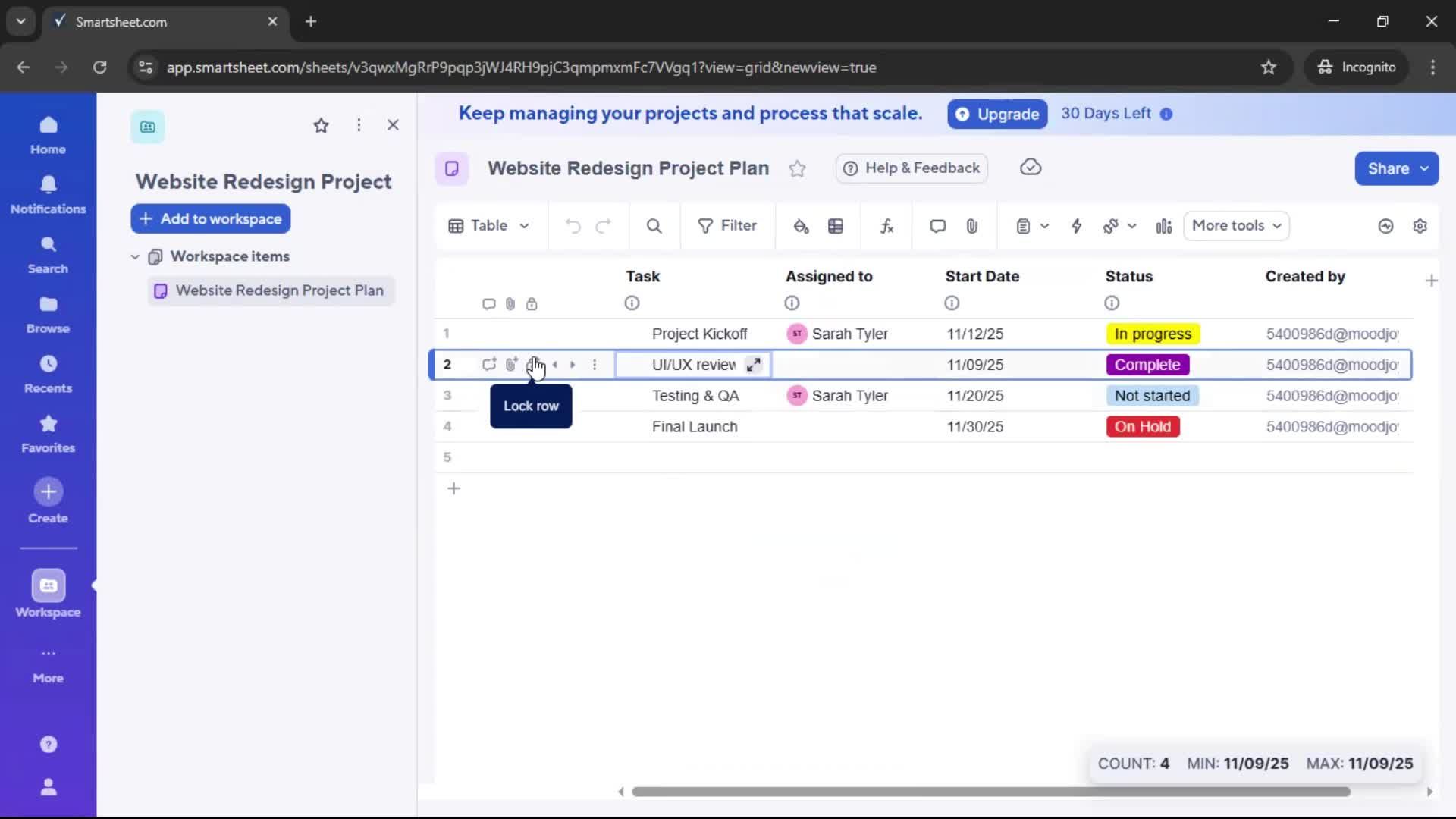Expand the Complete status cell
The height and width of the screenshot is (819, 1456).
click(x=1147, y=365)
